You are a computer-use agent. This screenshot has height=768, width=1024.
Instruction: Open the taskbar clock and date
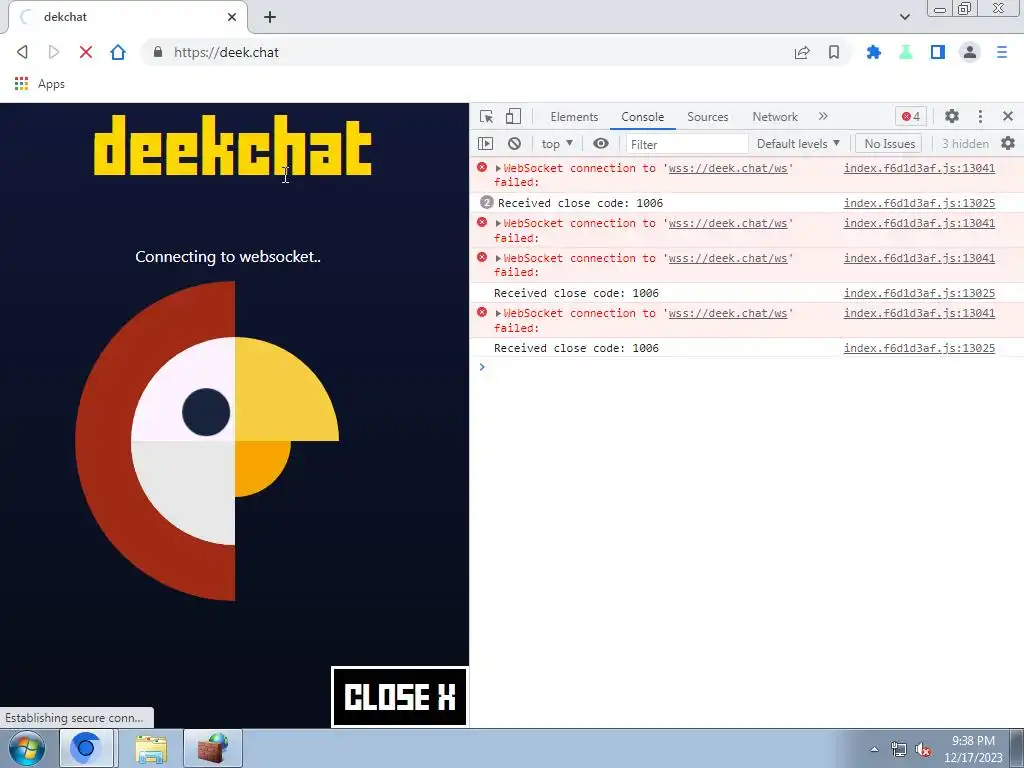point(973,749)
